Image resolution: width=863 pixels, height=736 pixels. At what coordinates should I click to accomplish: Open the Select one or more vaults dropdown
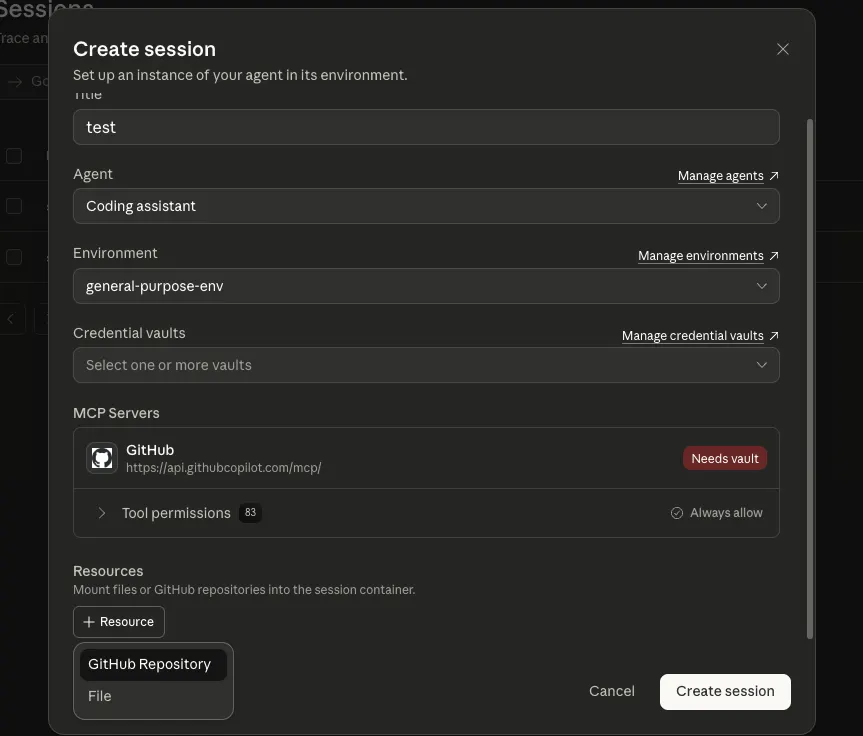426,365
